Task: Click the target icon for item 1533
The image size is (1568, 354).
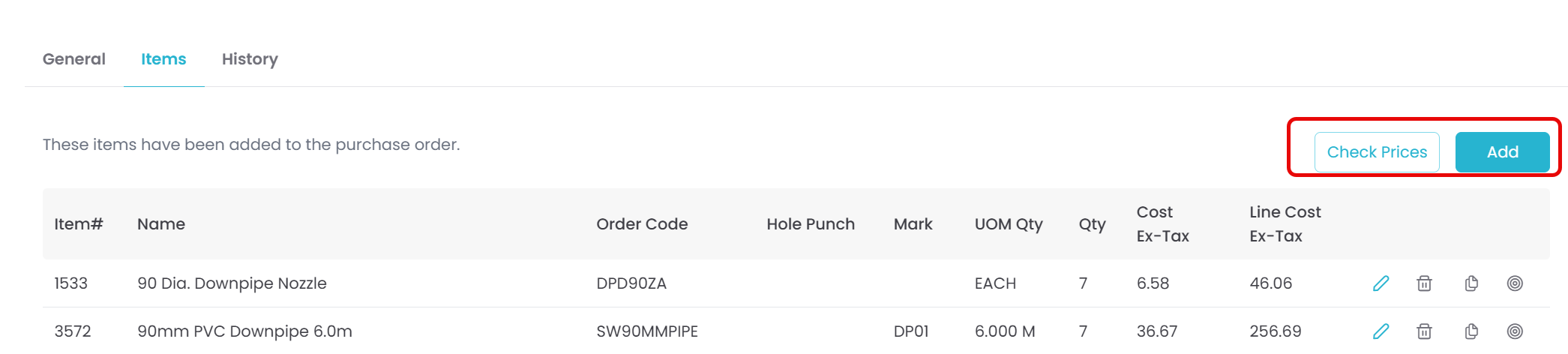Action: click(x=1515, y=283)
